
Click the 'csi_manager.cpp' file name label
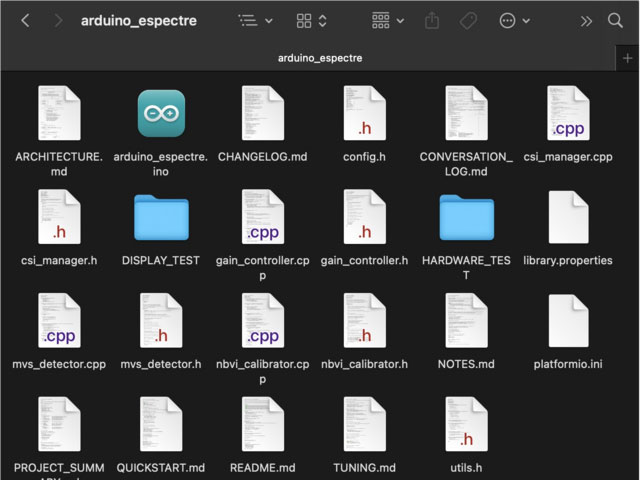(568, 157)
